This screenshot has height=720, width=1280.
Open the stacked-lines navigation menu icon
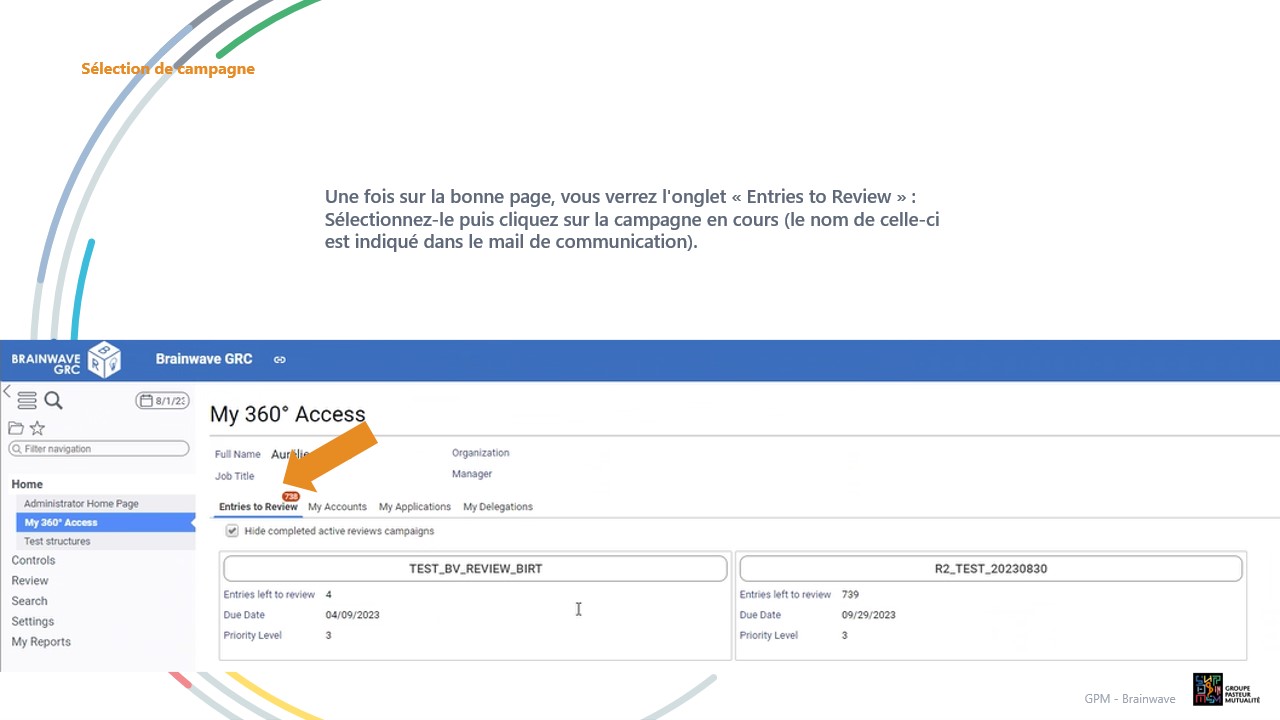point(27,401)
